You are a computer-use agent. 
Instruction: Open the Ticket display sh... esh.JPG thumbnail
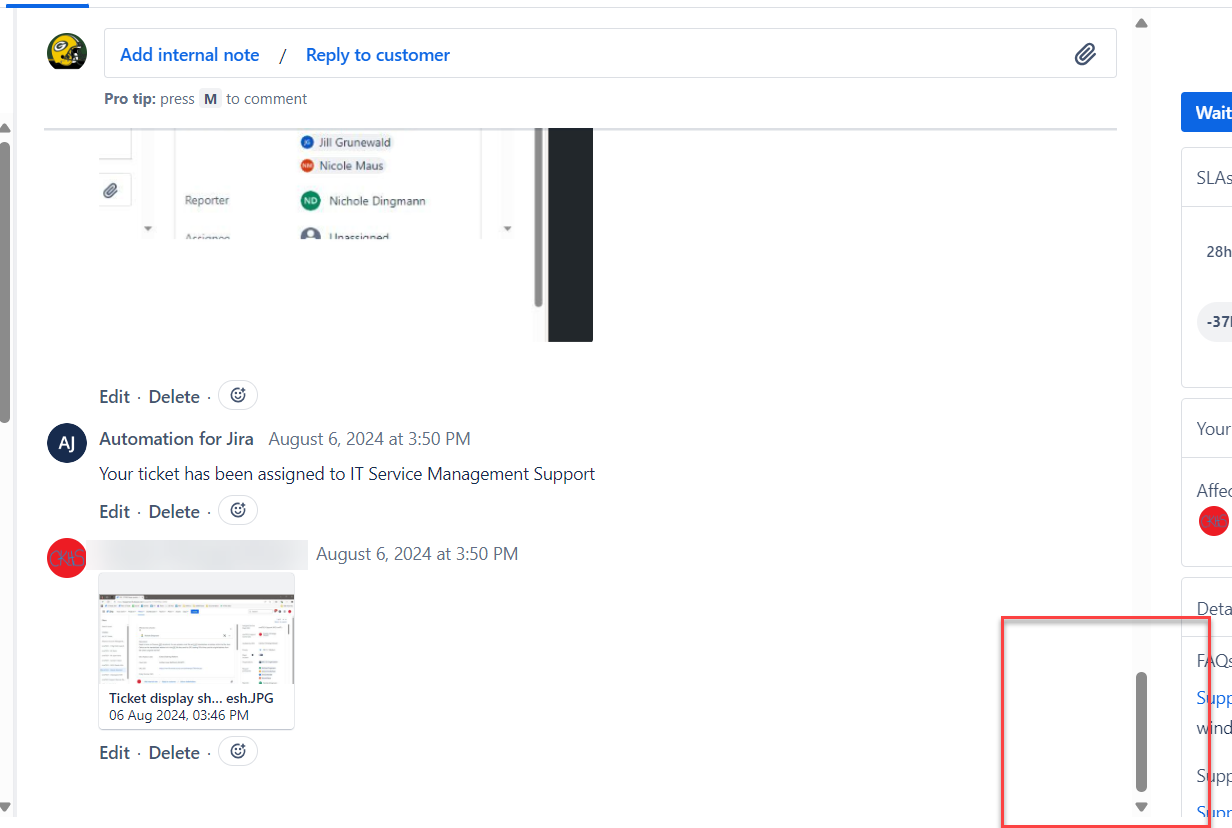tap(197, 650)
